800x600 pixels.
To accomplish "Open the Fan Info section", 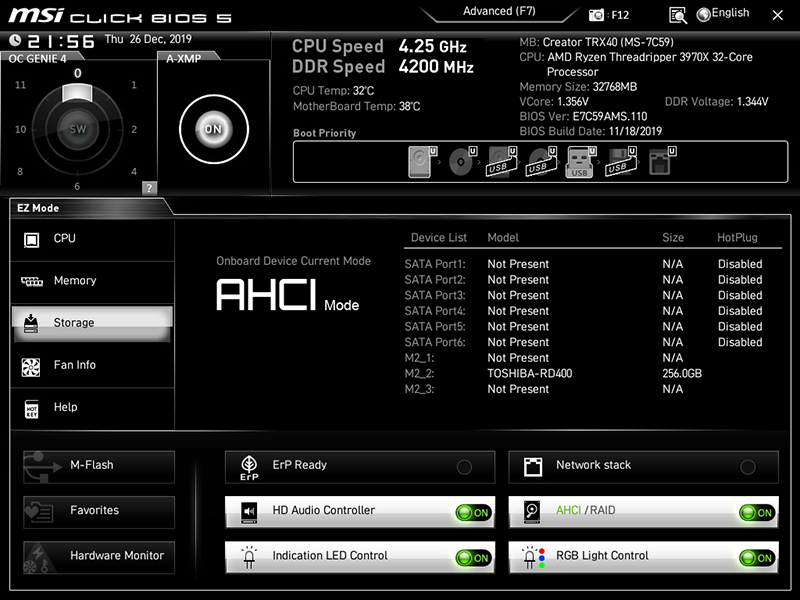I will pos(92,365).
